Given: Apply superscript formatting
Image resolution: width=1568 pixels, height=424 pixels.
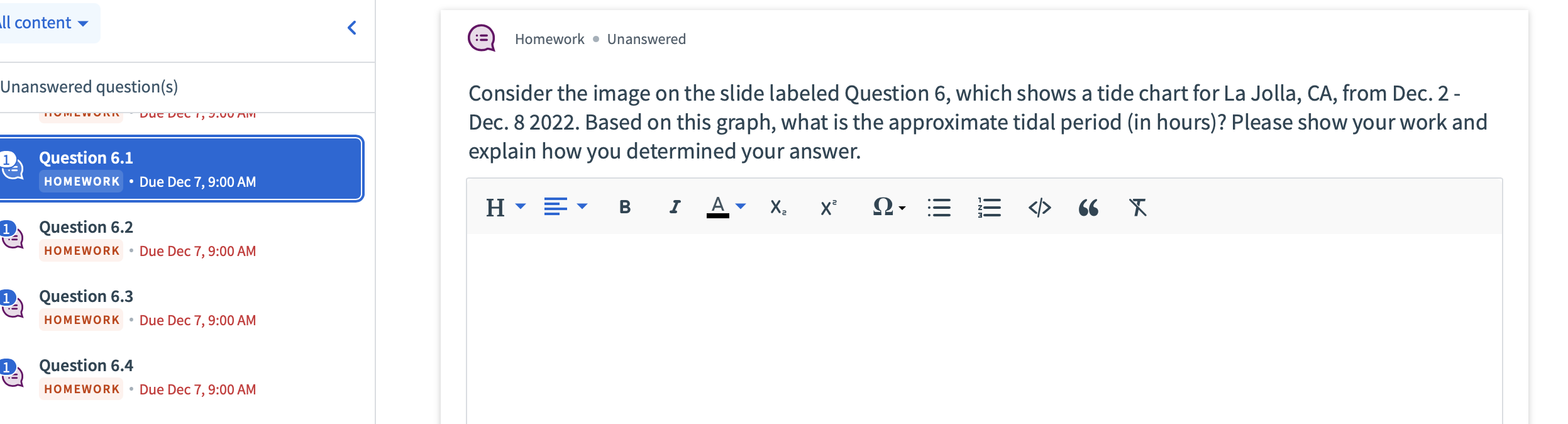Looking at the screenshot, I should (827, 207).
